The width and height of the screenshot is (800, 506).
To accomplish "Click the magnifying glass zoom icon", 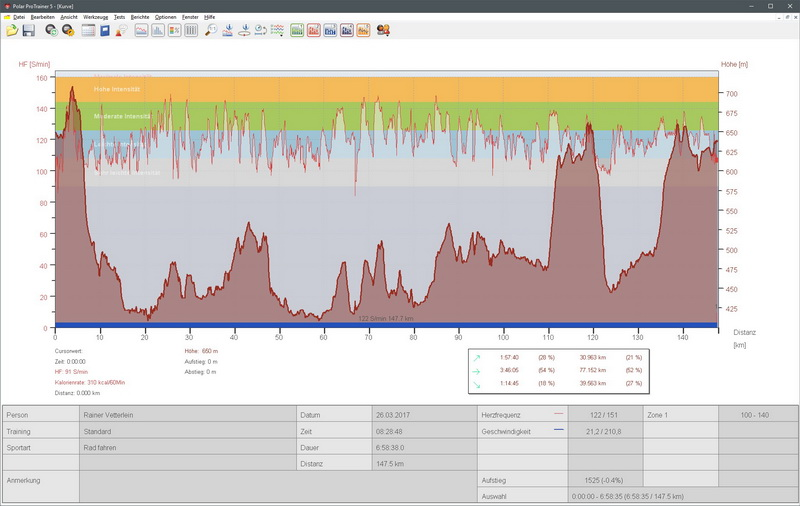I will point(210,31).
